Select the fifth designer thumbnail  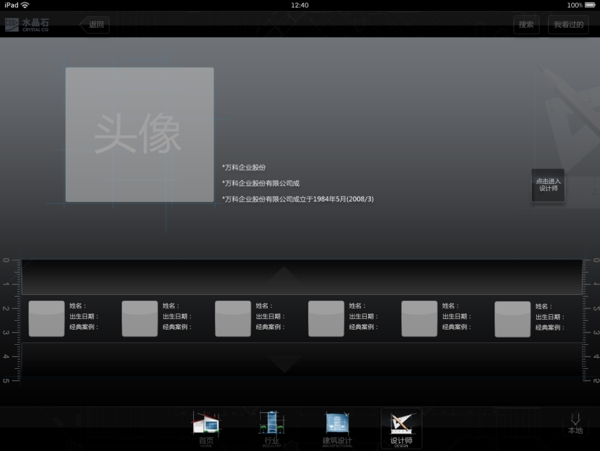click(419, 319)
